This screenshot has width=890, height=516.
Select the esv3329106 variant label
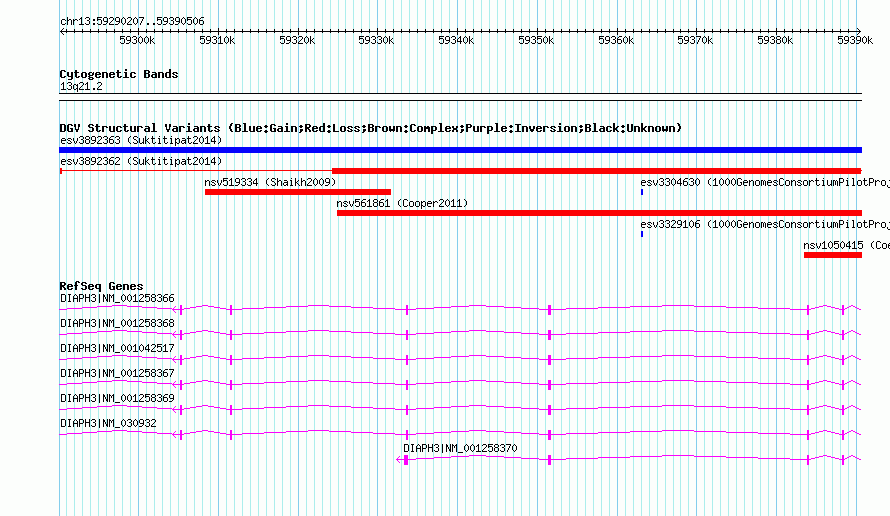tap(765, 224)
